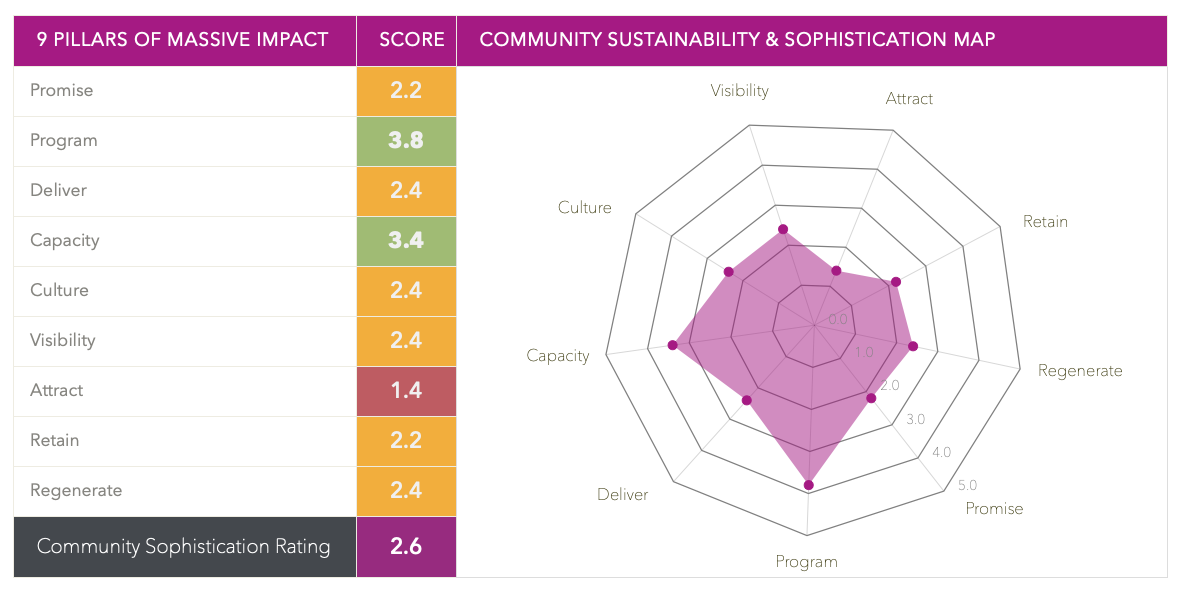This screenshot has height=596, width=1181.
Task: Click the Program data point on radar chart
Action: click(809, 485)
